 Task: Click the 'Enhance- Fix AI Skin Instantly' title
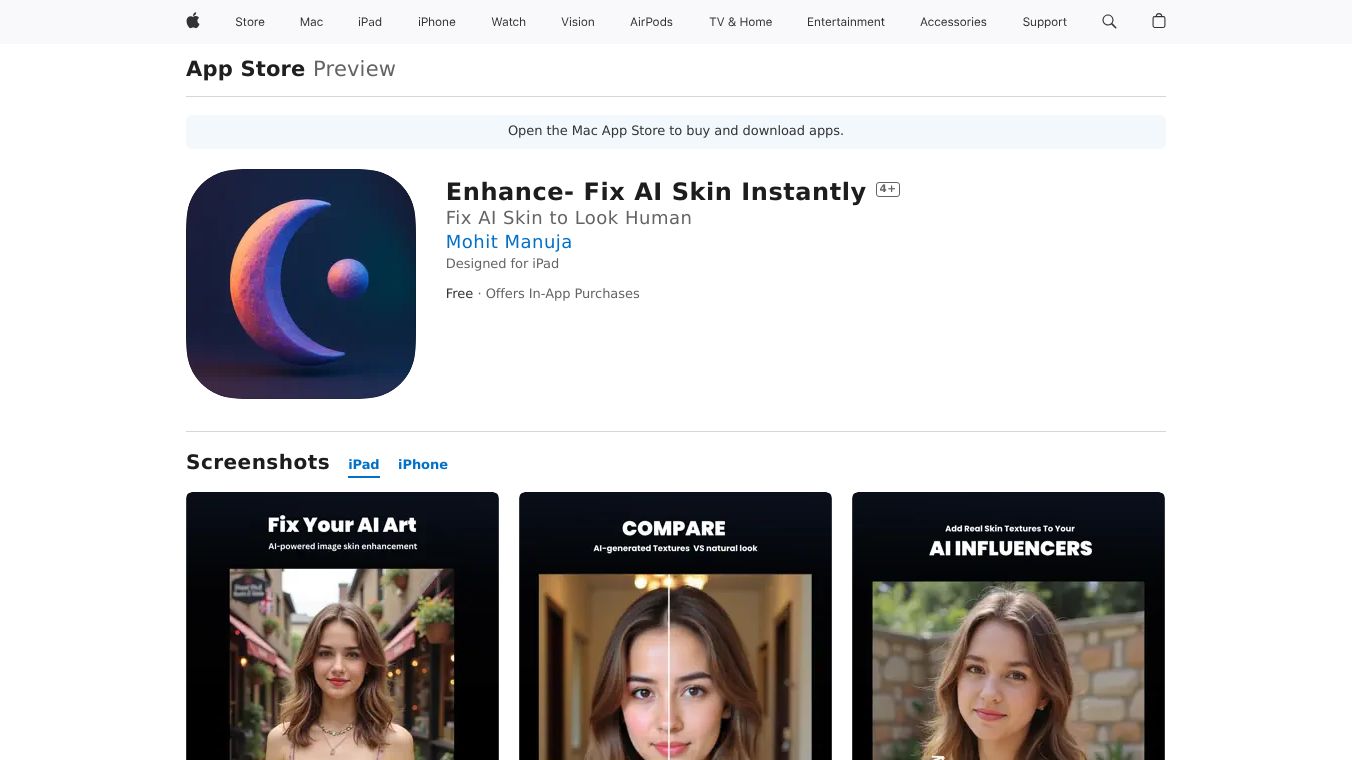[656, 191]
